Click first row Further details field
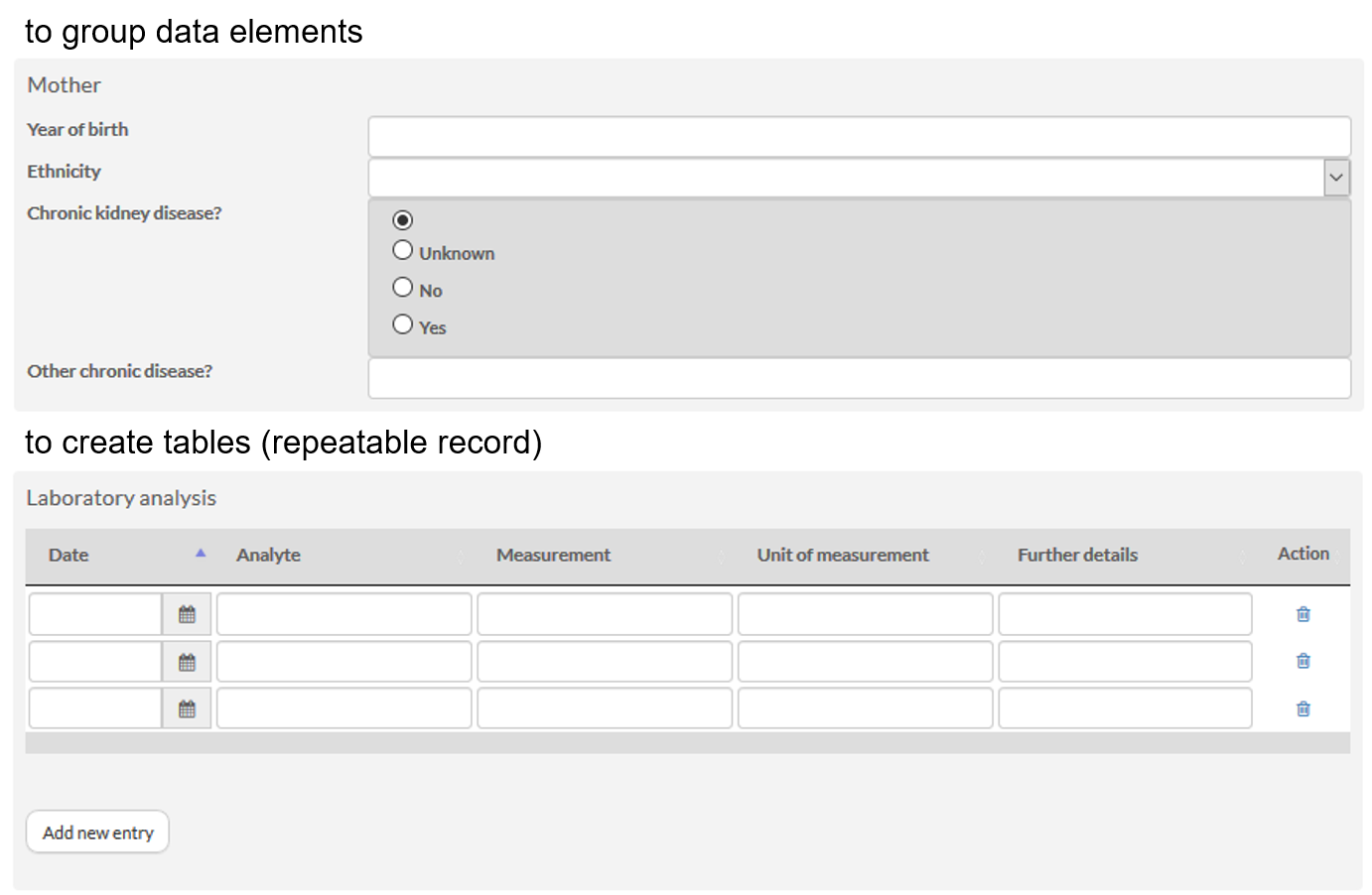Viewport: 1372px width, 895px height. [x=1125, y=614]
